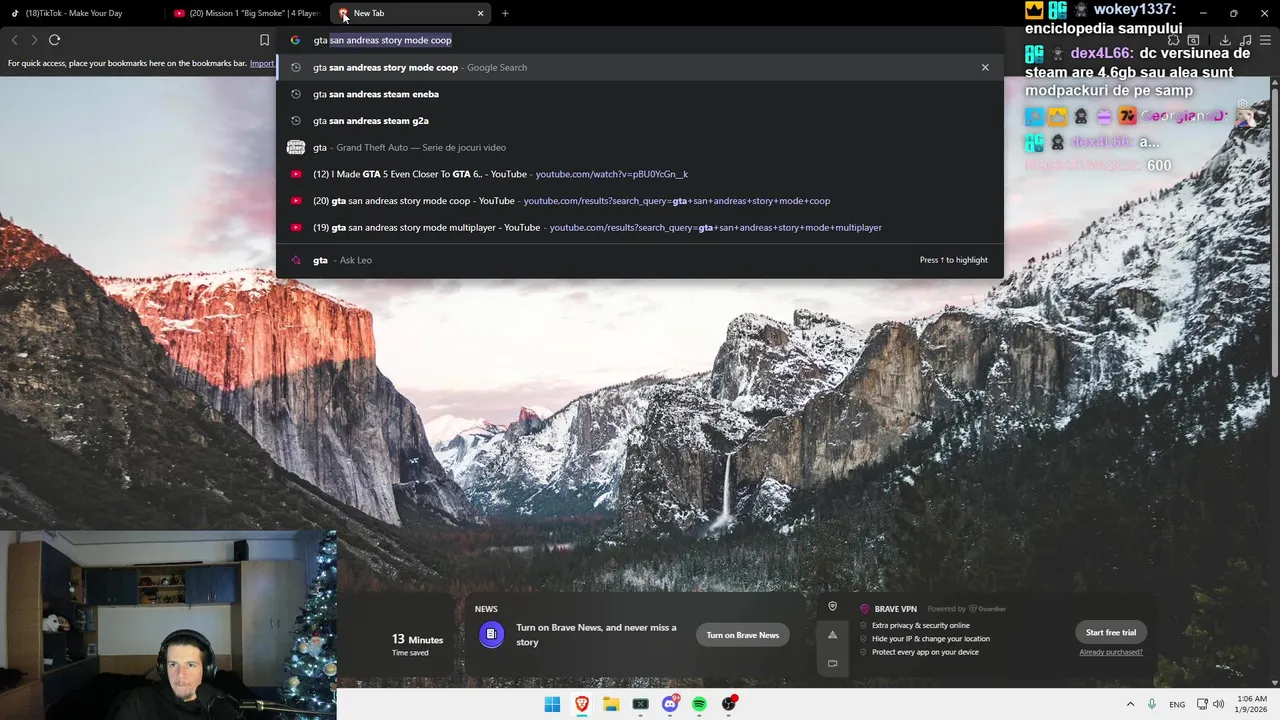Open 'I Made GTA 5 Even Closer To GTA 6' YouTube suggestion
This screenshot has width=1280, height=720.
tap(640, 174)
